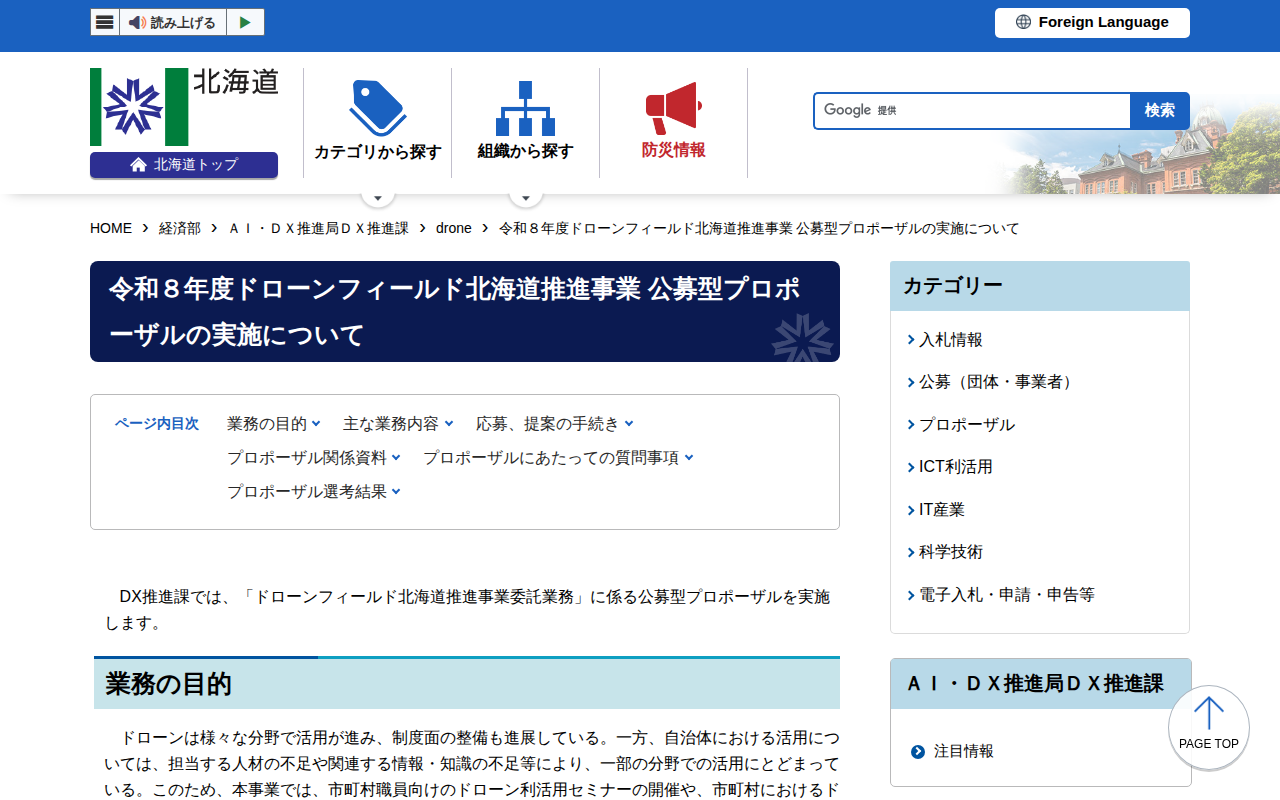Image resolution: width=1280 pixels, height=800 pixels.
Task: Open 電子入札・申請・申告等 category link
Action: (1006, 595)
